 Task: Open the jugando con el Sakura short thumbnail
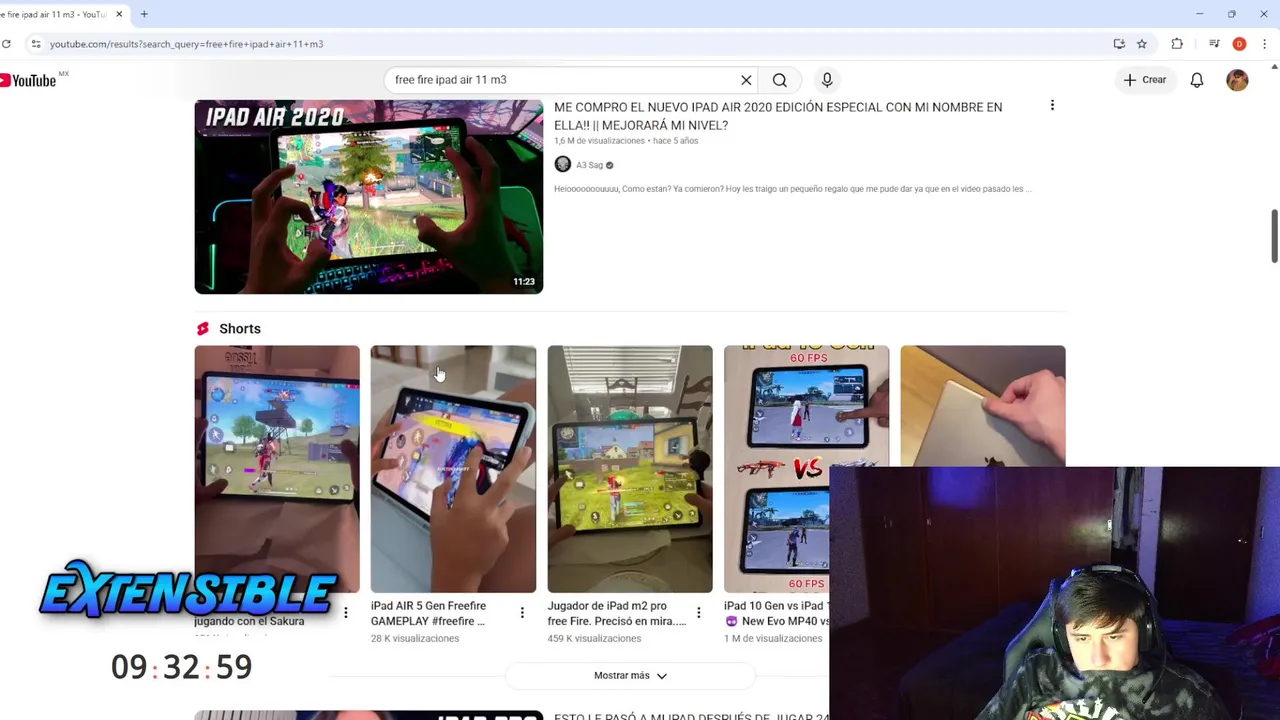click(x=277, y=469)
